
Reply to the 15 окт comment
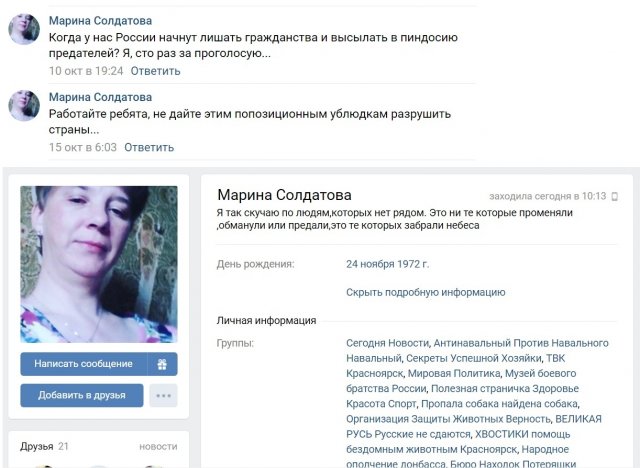(x=149, y=147)
